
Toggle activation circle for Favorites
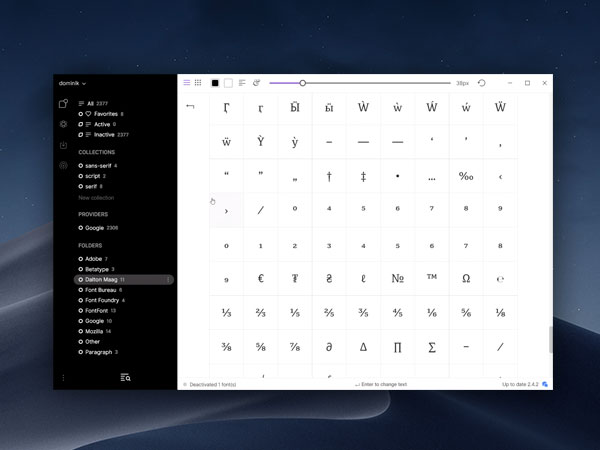tap(80, 114)
